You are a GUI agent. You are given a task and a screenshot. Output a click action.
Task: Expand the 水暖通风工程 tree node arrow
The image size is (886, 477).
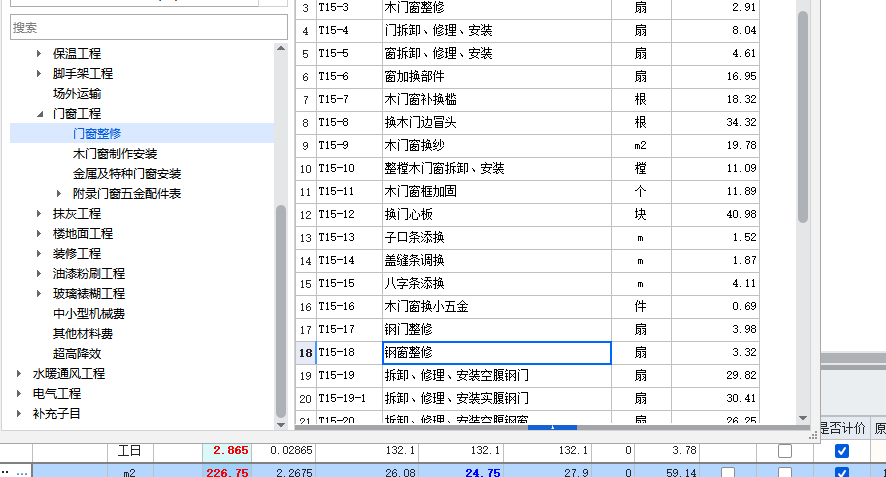pyautogui.click(x=19, y=374)
